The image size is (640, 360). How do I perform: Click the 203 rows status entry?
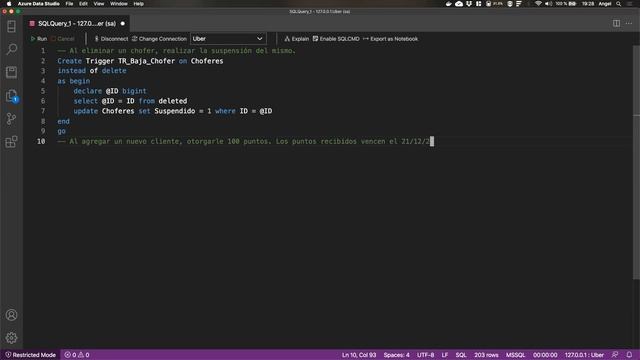[486, 355]
